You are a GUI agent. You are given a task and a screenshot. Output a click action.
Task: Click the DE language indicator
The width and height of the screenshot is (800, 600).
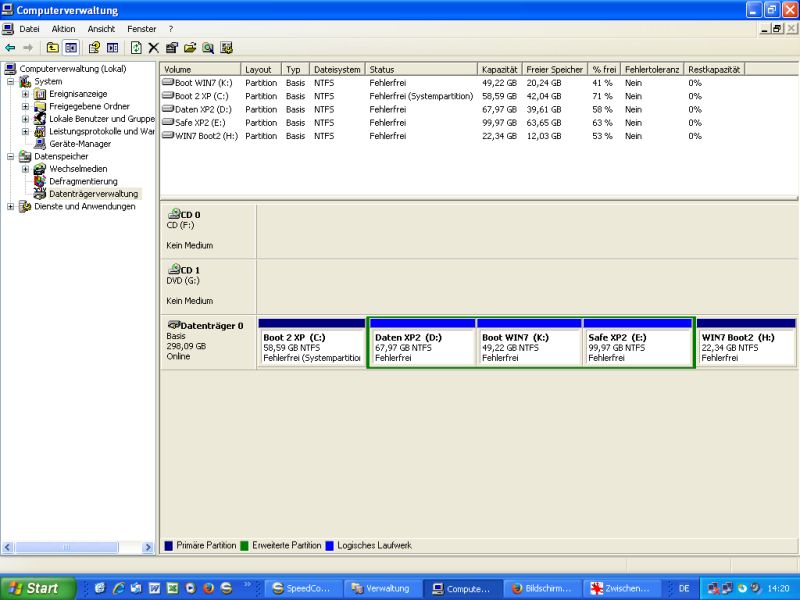click(684, 588)
